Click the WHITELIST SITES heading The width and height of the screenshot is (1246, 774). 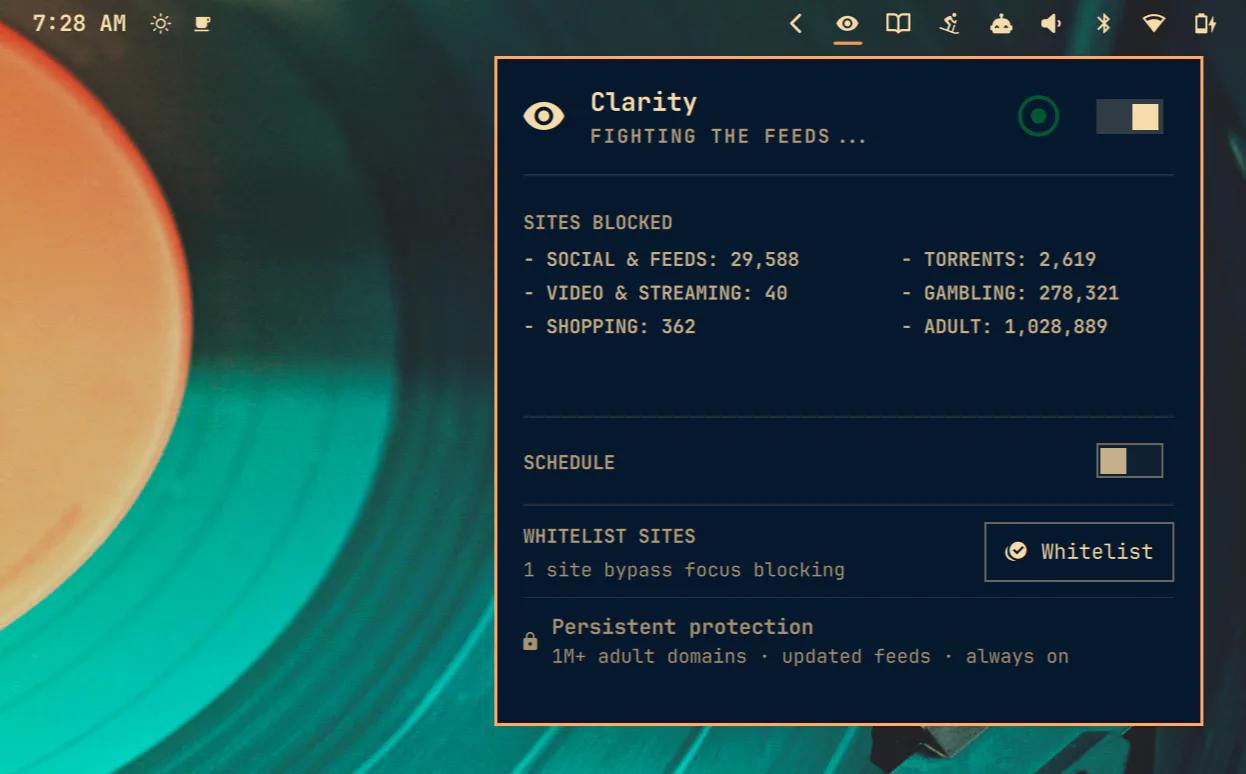[x=609, y=536]
